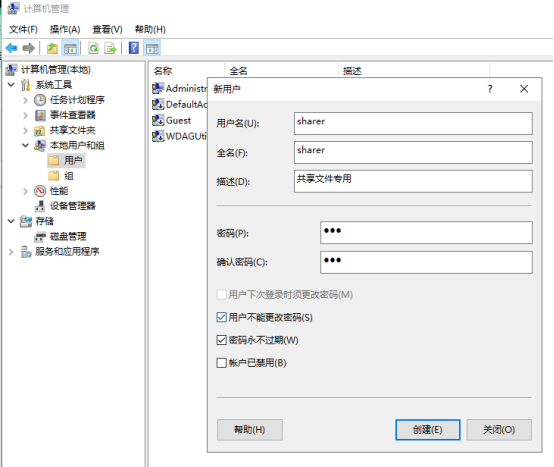
Task: Open the 查看(V) menu
Action: click(107, 29)
